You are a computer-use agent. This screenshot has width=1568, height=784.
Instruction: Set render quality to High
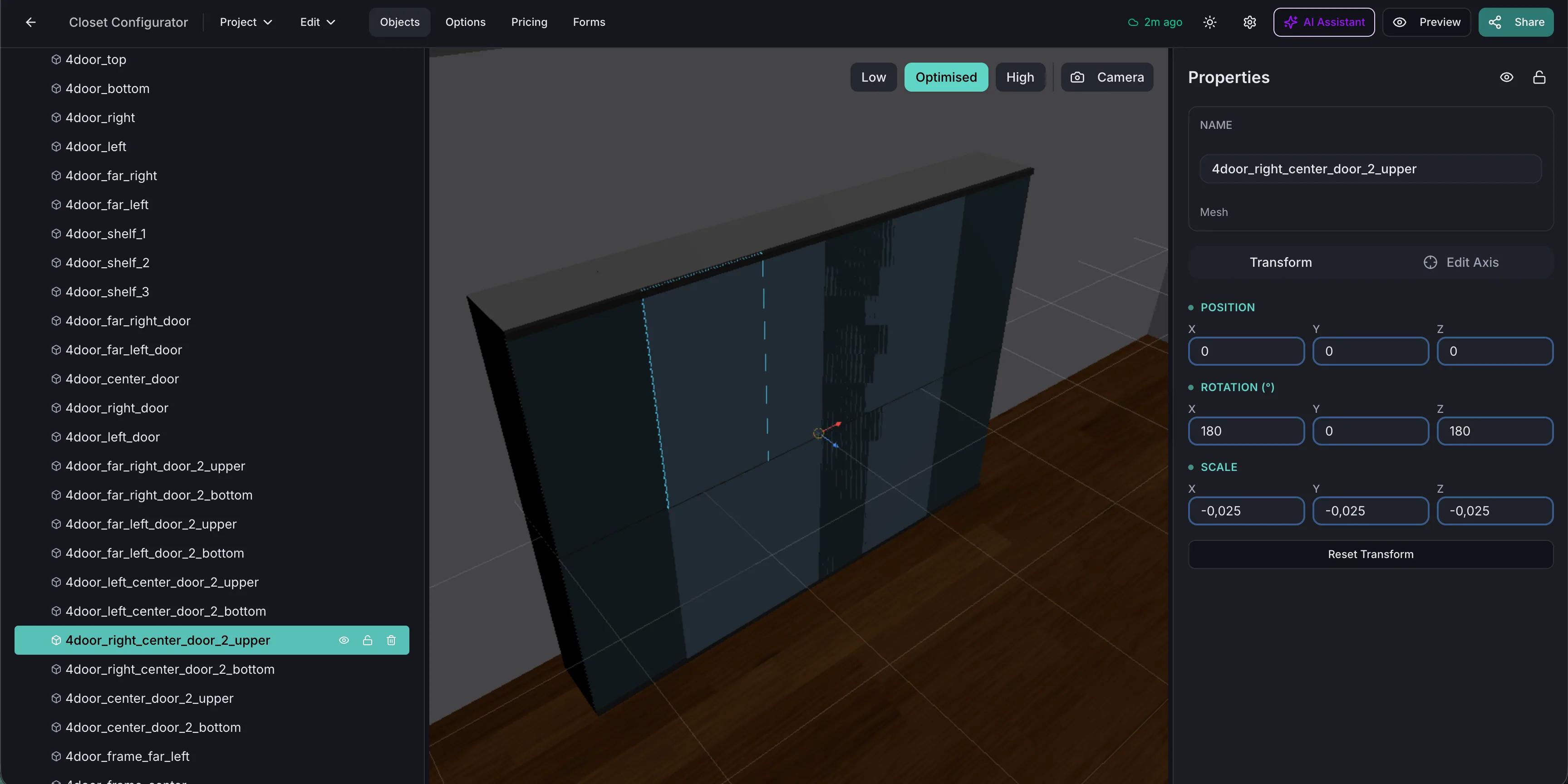pos(1020,77)
